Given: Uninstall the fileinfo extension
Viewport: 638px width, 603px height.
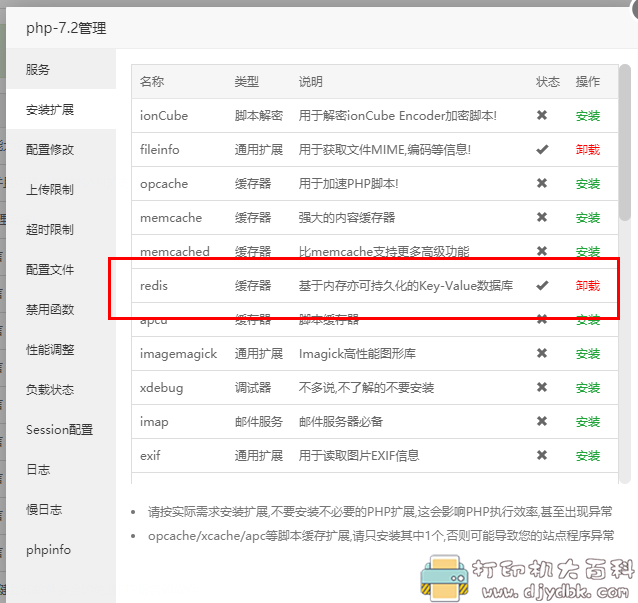Looking at the screenshot, I should (x=588, y=150).
